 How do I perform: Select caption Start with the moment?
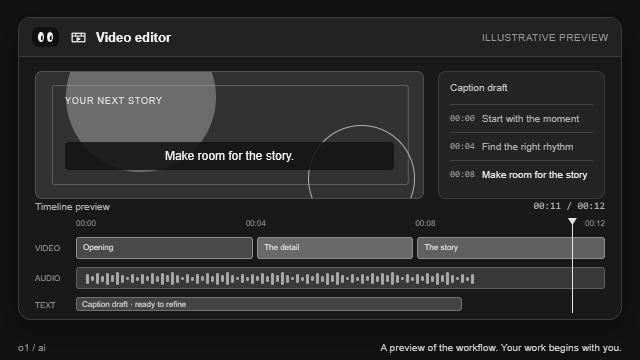[x=521, y=119]
